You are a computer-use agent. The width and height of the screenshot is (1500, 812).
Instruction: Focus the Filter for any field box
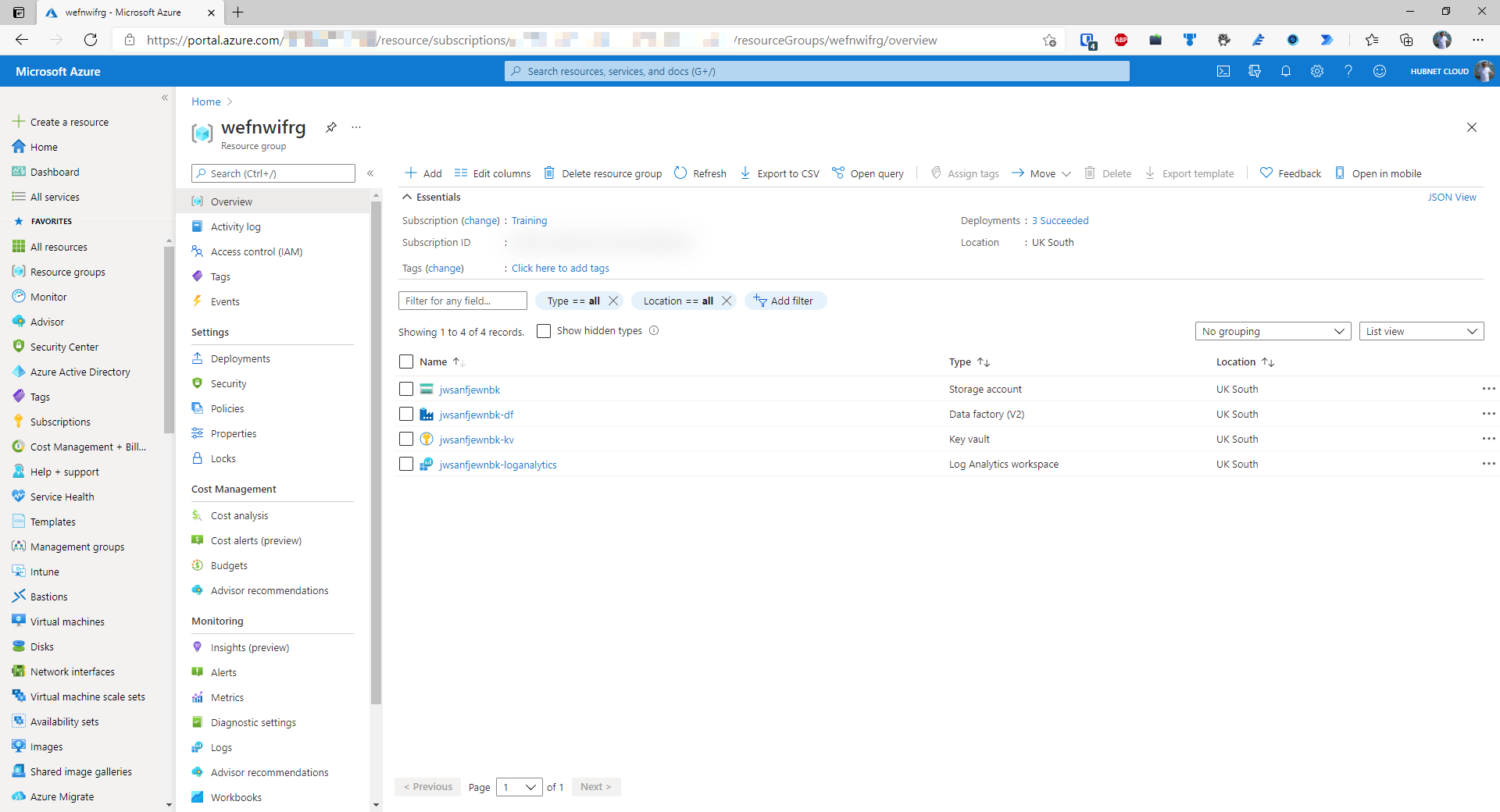click(x=462, y=301)
